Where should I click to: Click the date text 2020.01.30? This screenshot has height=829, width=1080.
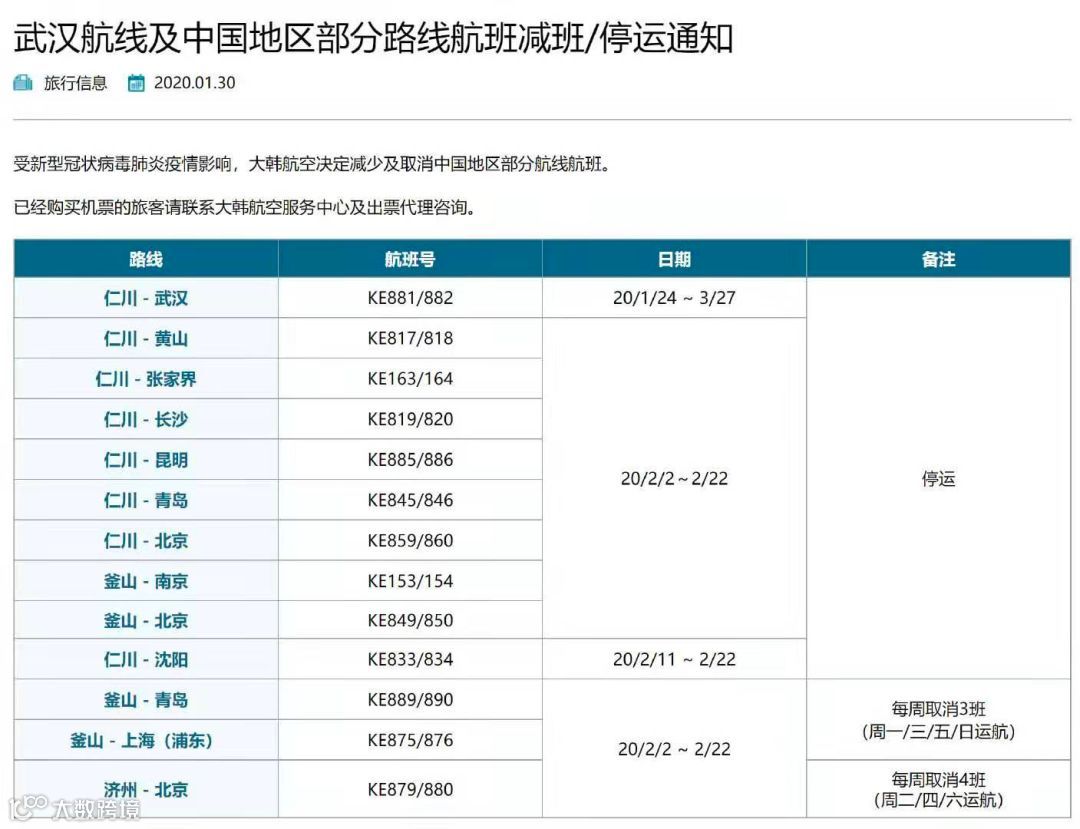(x=194, y=83)
